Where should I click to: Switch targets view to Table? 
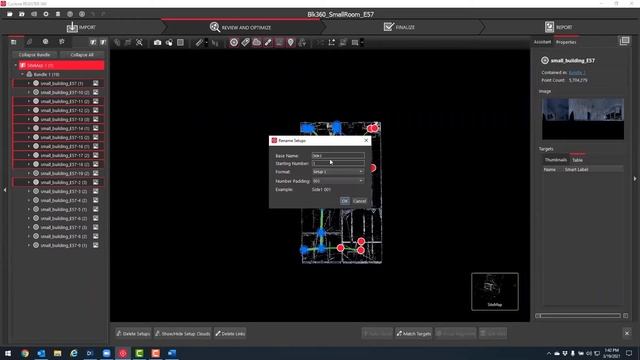point(578,160)
